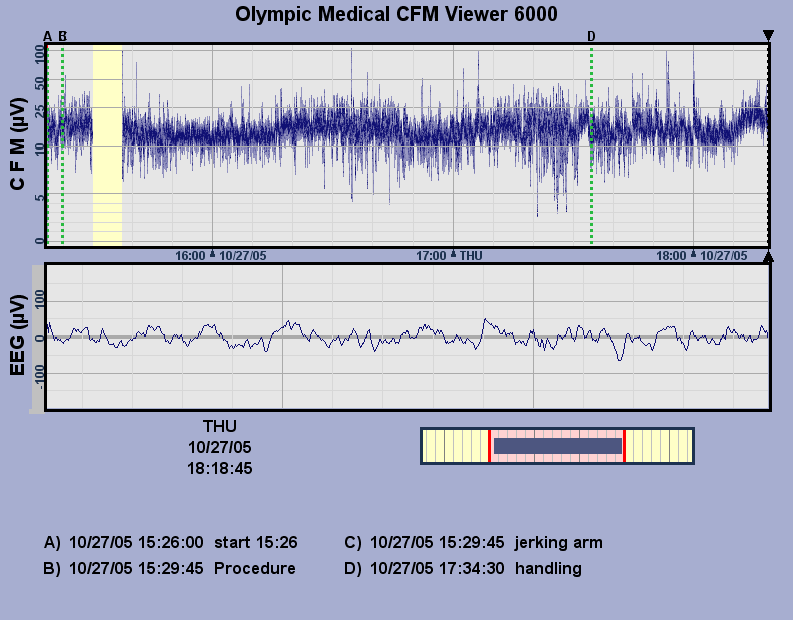Select event B 'Procedure' entry
Viewport: 793px width, 620px height.
click(x=169, y=568)
